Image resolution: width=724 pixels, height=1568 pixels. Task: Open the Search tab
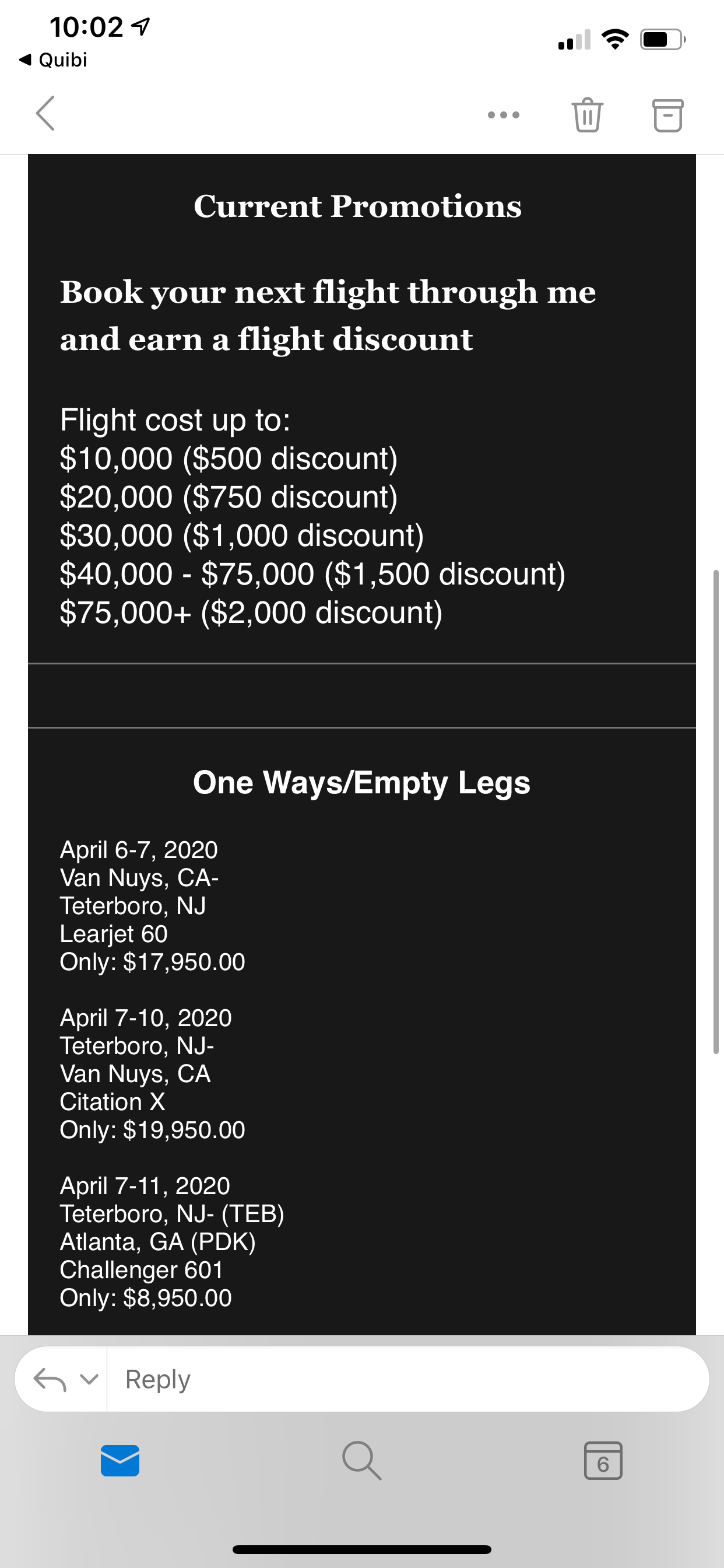[361, 1460]
